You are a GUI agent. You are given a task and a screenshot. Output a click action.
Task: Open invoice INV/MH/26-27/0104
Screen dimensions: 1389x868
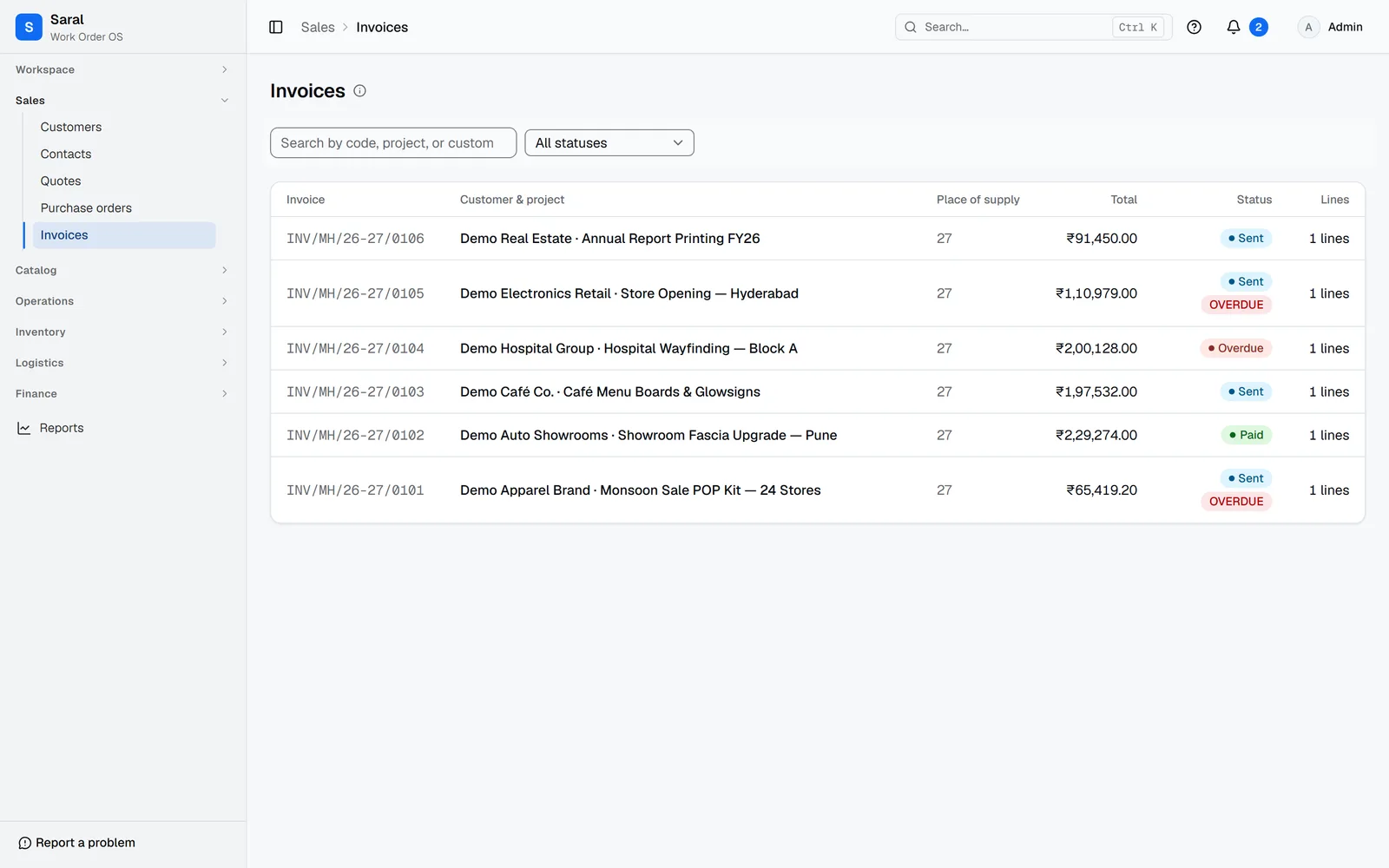click(355, 348)
